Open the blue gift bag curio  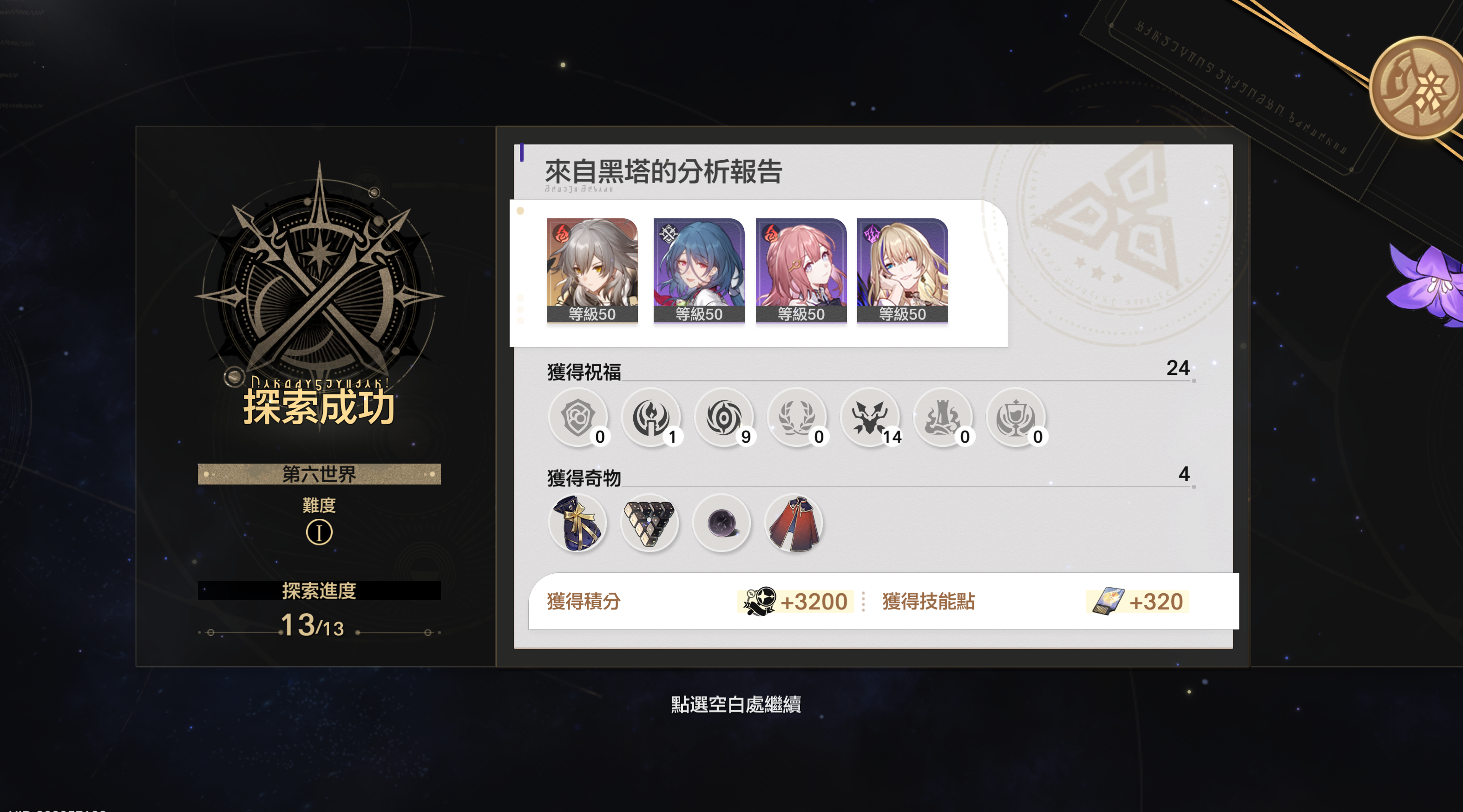(577, 523)
